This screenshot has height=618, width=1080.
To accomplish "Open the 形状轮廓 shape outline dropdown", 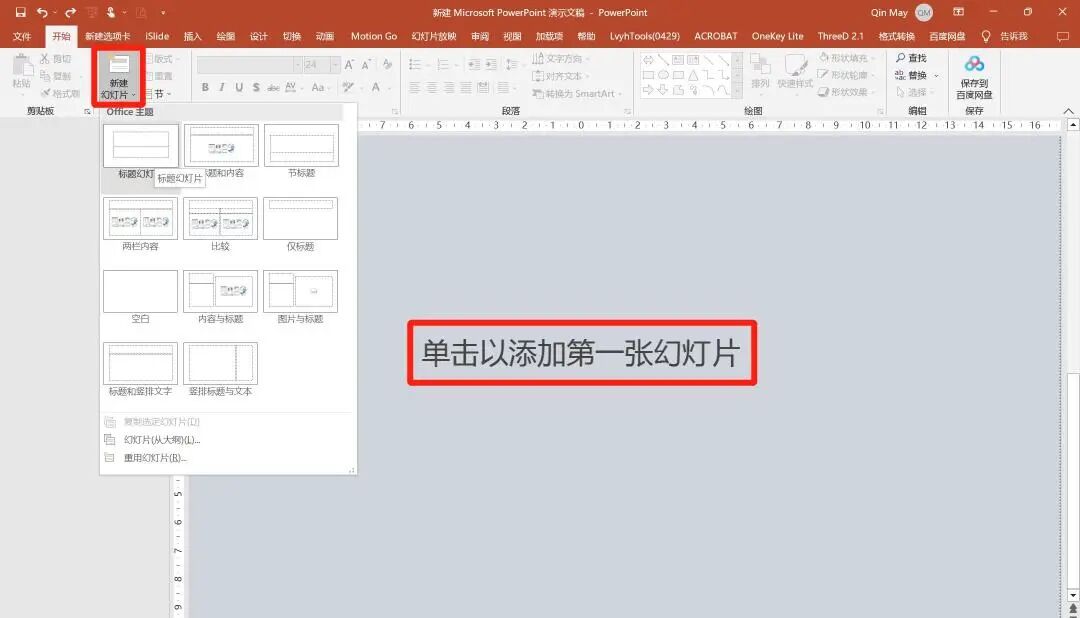I will [847, 75].
